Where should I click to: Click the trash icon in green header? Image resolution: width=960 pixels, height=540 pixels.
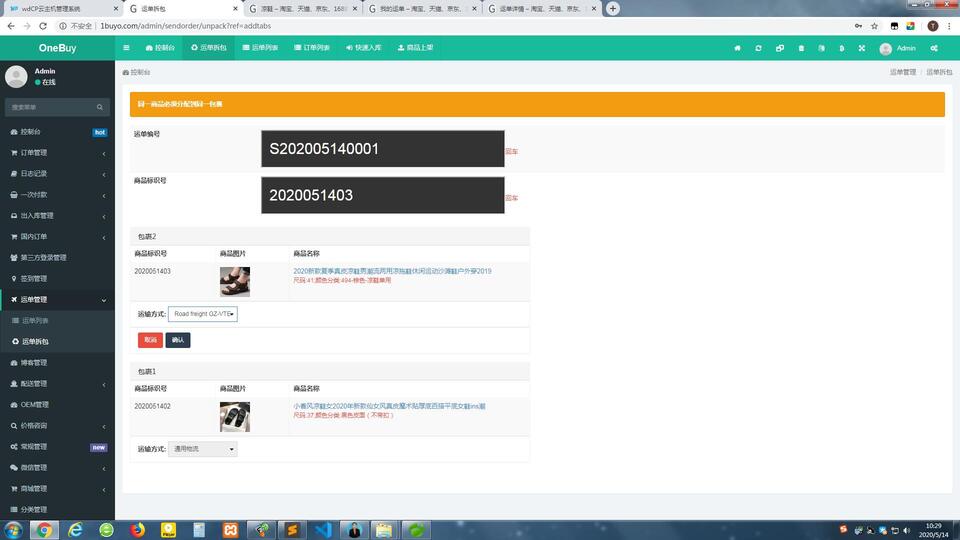coord(801,48)
